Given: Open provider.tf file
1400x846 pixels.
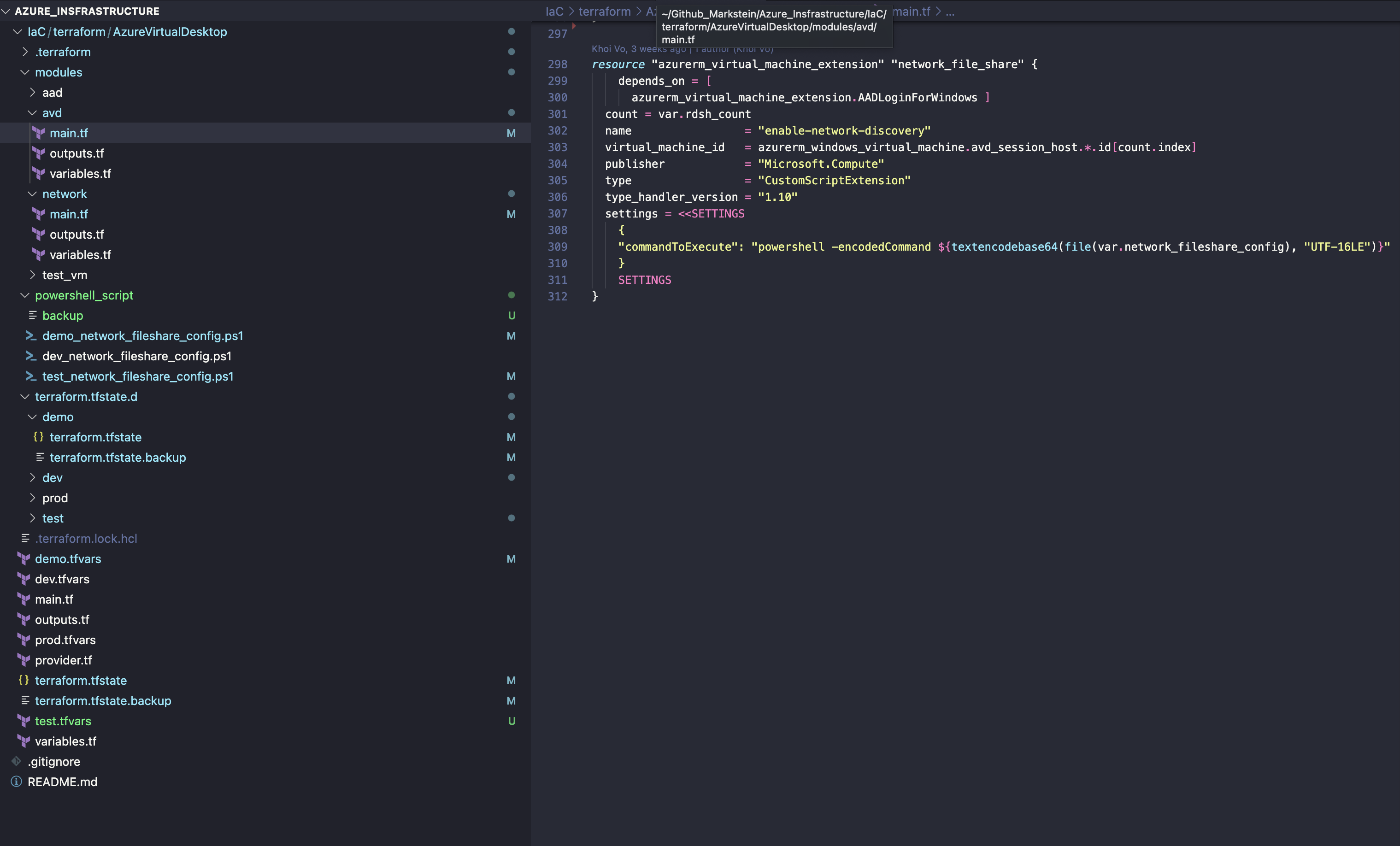Looking at the screenshot, I should coord(64,660).
